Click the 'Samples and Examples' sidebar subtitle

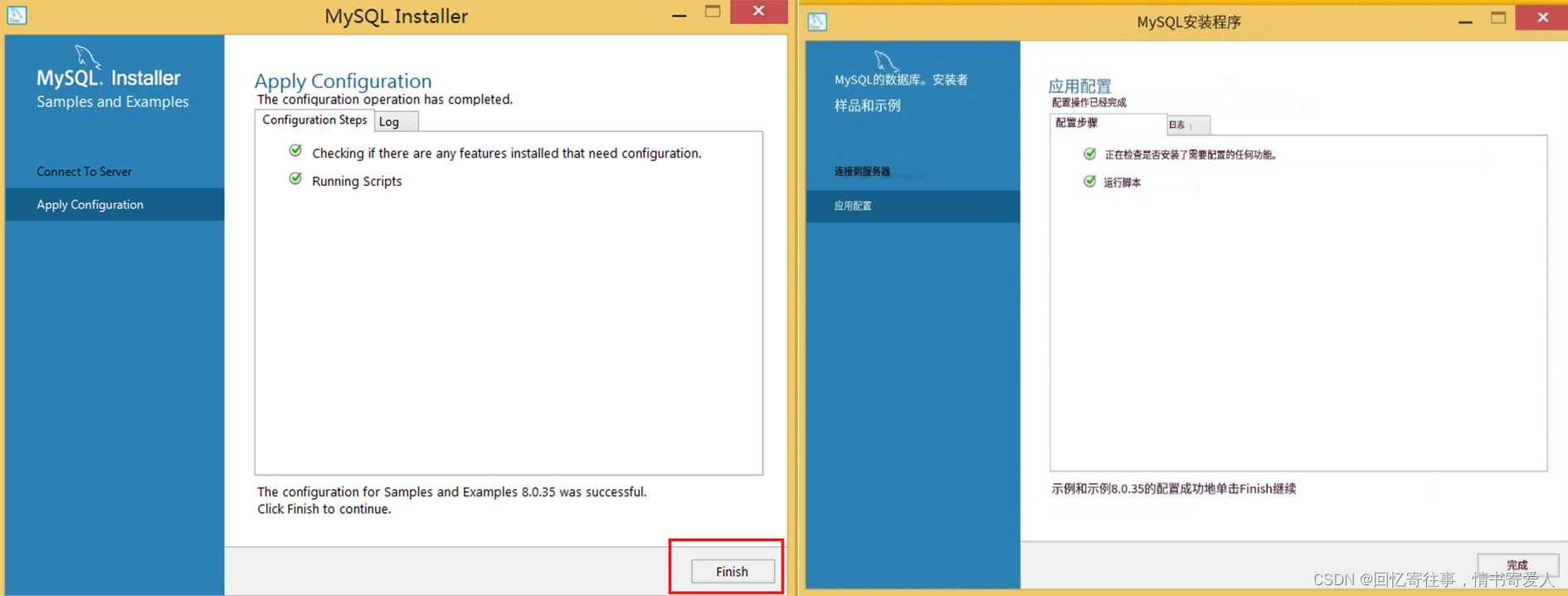pyautogui.click(x=113, y=101)
